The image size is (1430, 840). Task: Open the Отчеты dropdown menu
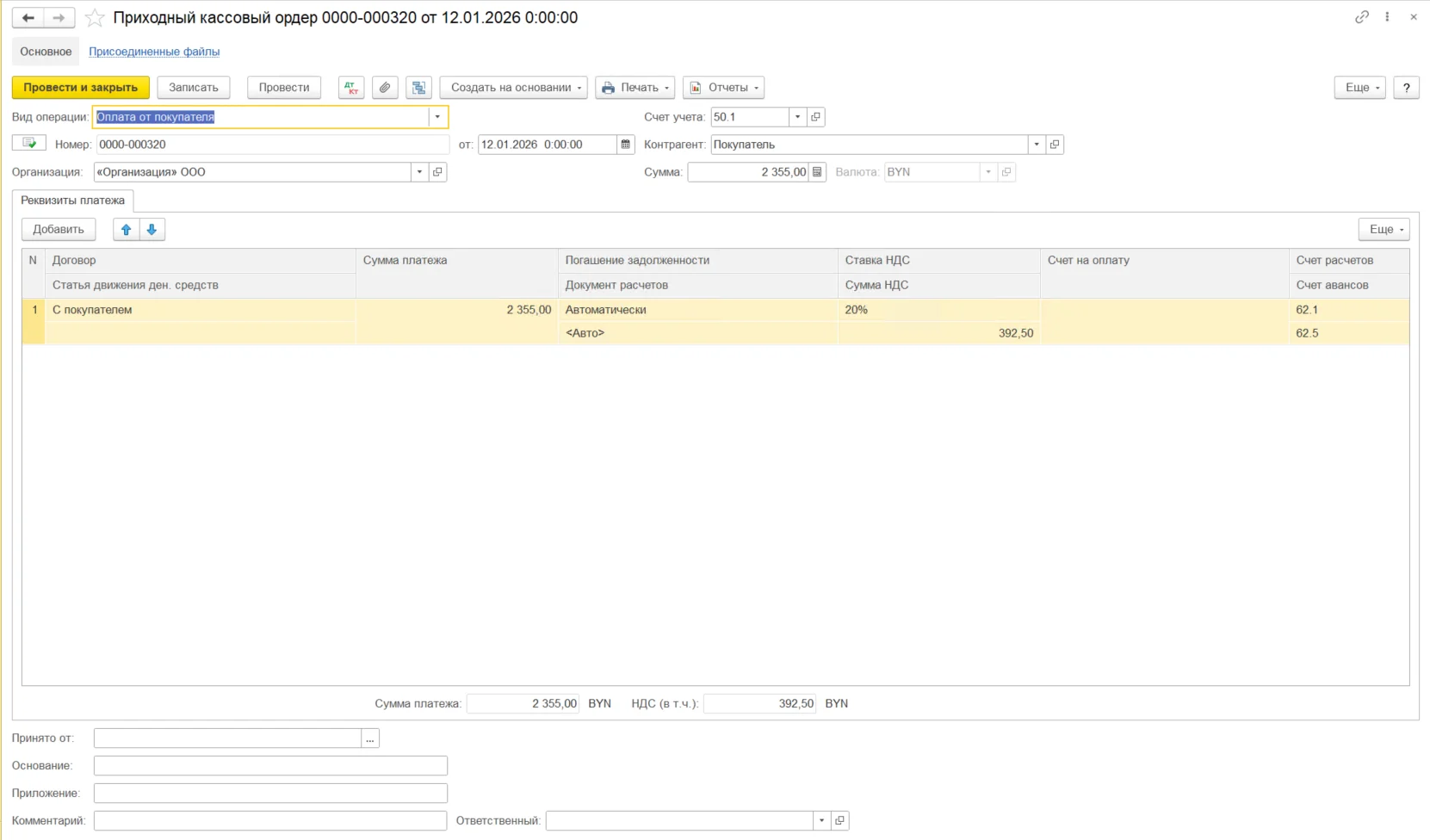coord(723,88)
